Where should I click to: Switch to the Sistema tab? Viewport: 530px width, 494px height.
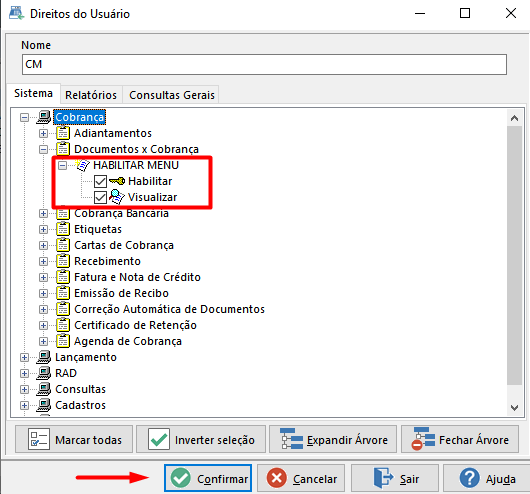[x=33, y=93]
